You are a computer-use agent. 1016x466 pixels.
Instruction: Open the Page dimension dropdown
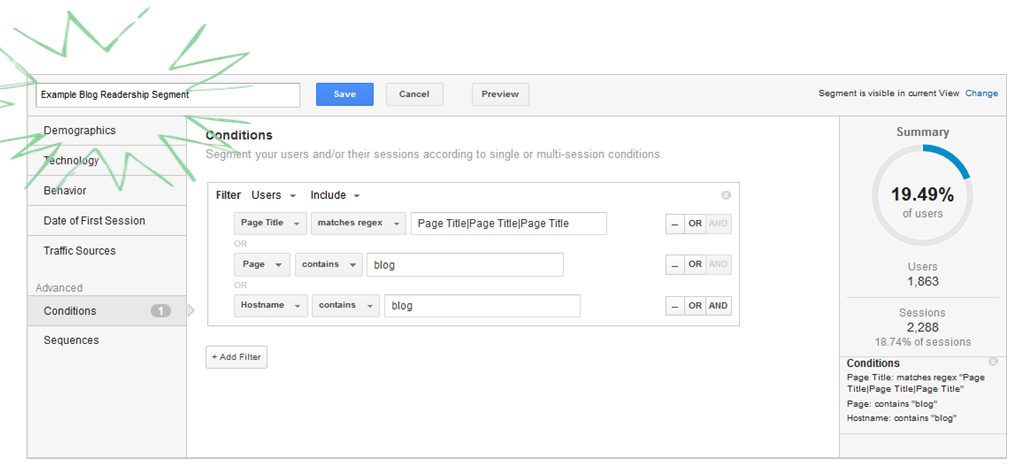[x=262, y=264]
